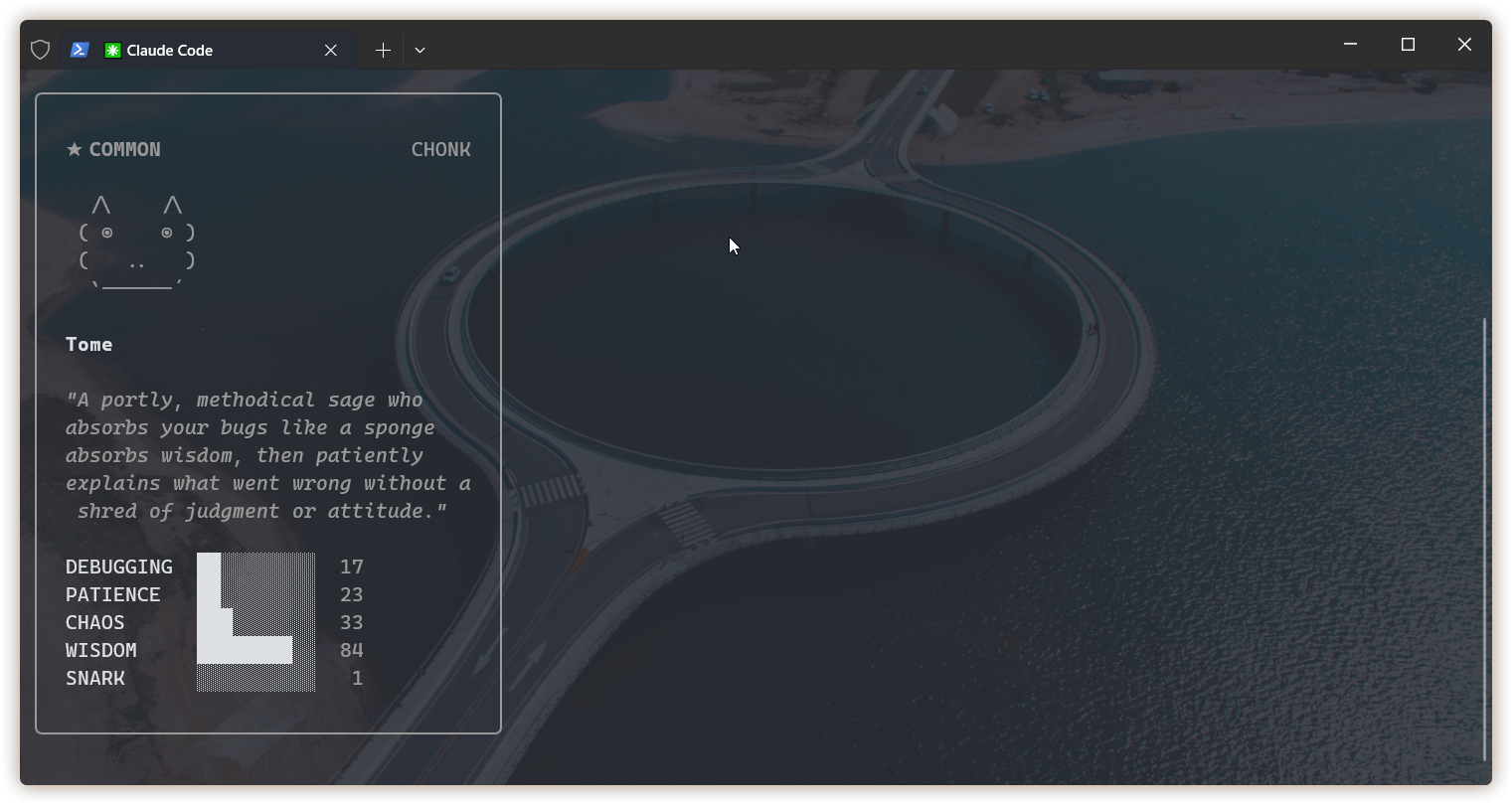The height and width of the screenshot is (810, 1512).
Task: Click the PowerShell icon on the tab
Action: 81,50
